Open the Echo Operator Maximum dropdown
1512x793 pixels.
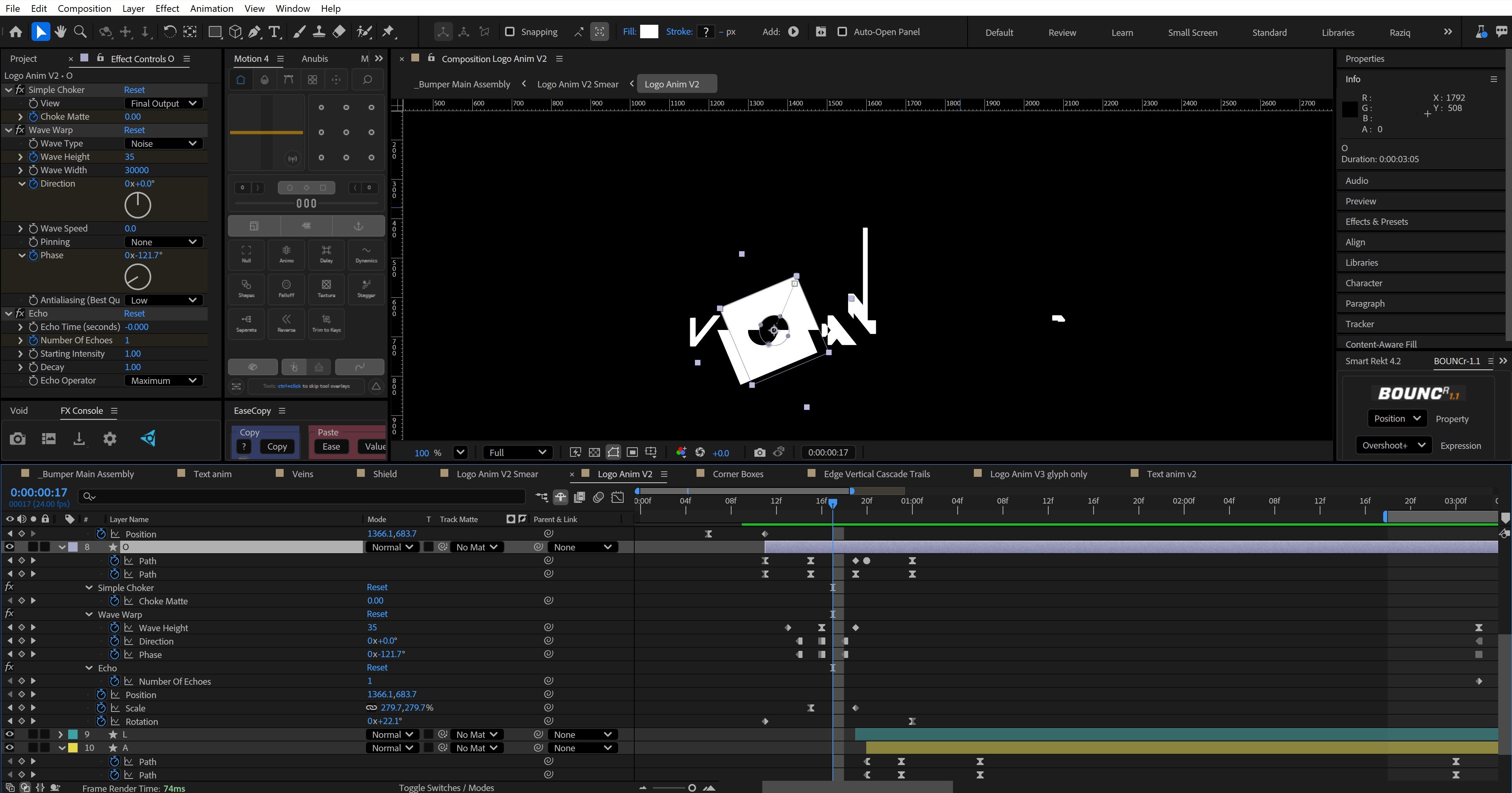pos(163,381)
